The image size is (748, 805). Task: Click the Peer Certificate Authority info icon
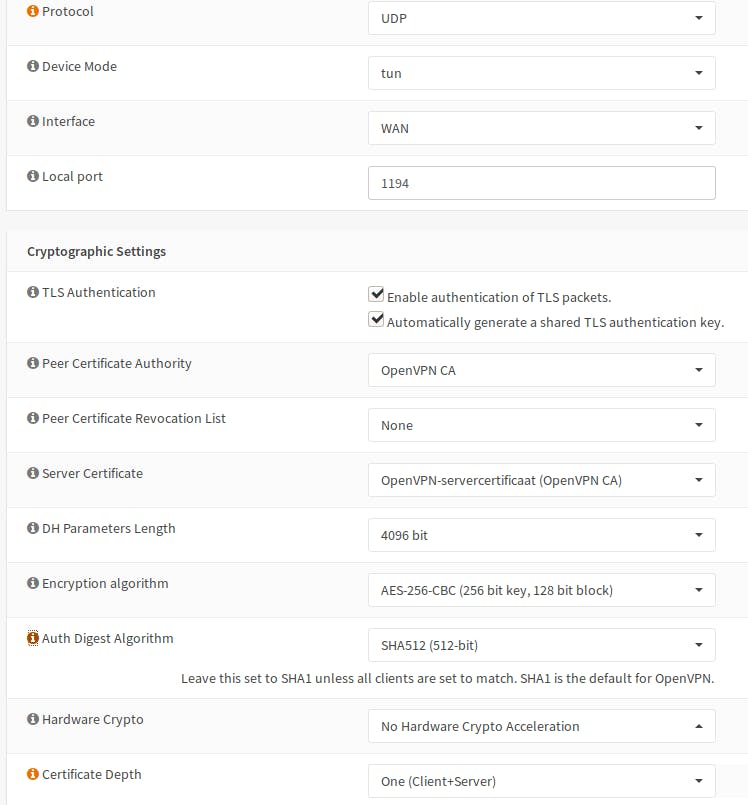[x=33, y=363]
